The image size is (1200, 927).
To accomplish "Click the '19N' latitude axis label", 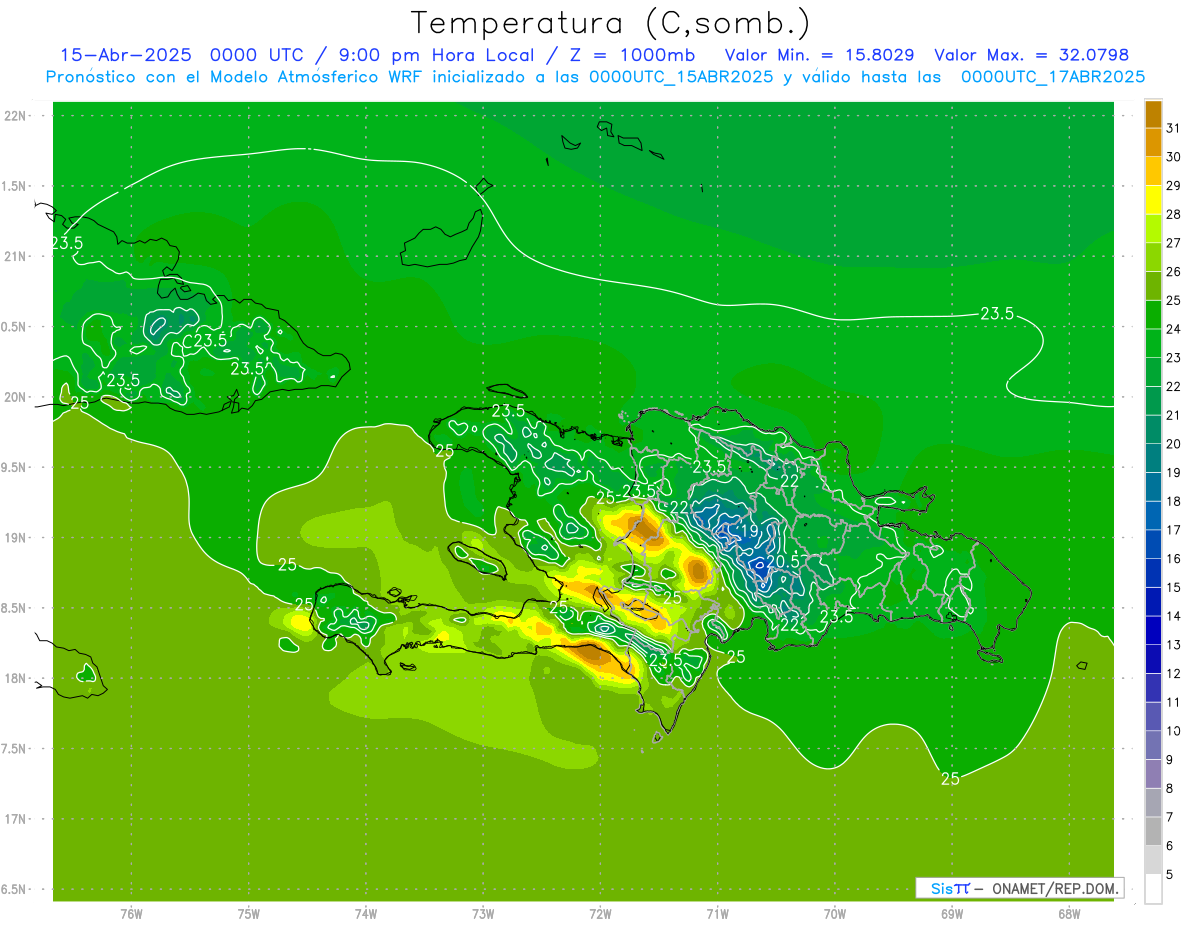I will click(15, 538).
